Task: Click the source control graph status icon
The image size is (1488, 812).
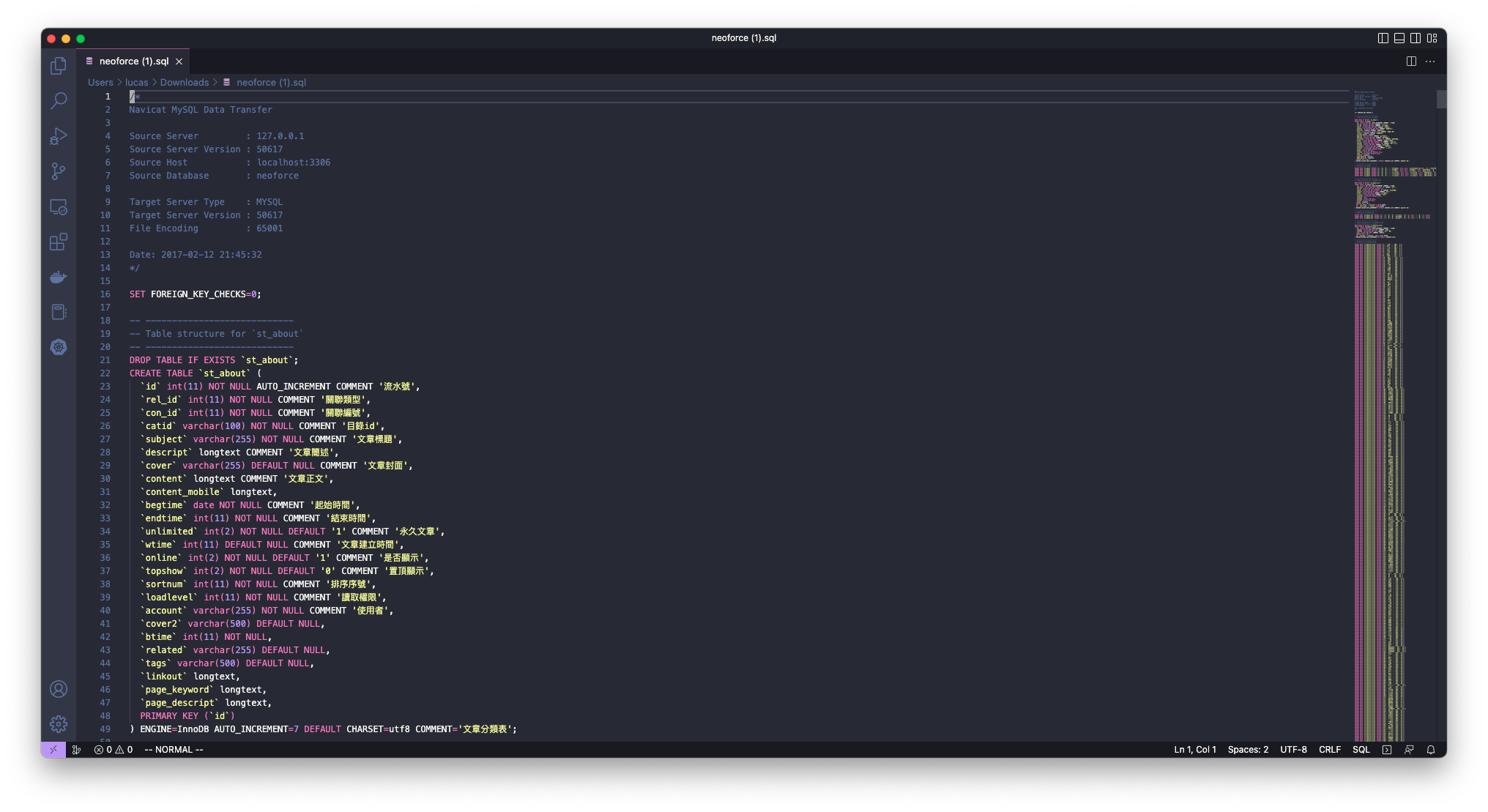Action: click(76, 750)
